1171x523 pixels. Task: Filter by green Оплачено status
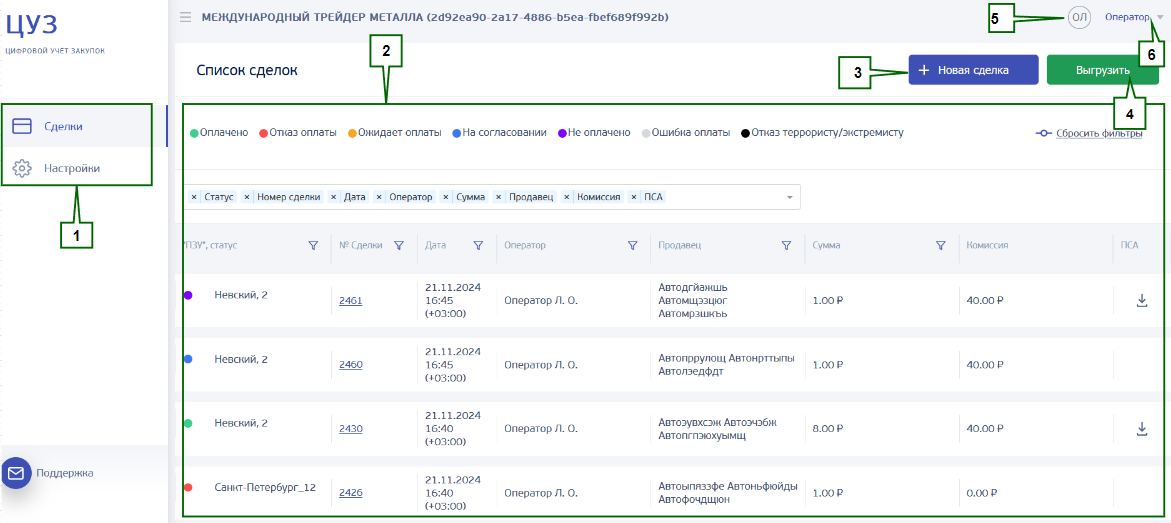click(219, 133)
